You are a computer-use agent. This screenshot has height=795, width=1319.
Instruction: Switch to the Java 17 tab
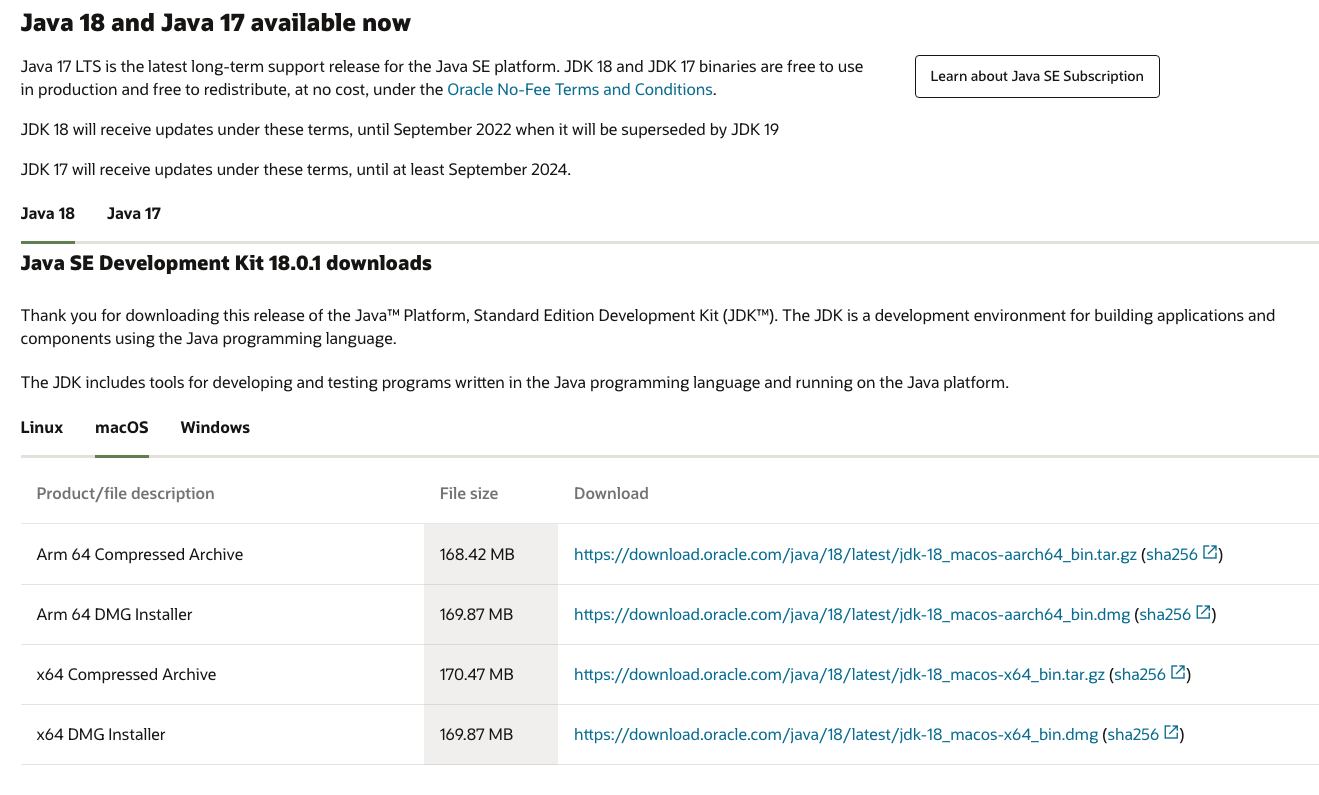[x=134, y=214]
